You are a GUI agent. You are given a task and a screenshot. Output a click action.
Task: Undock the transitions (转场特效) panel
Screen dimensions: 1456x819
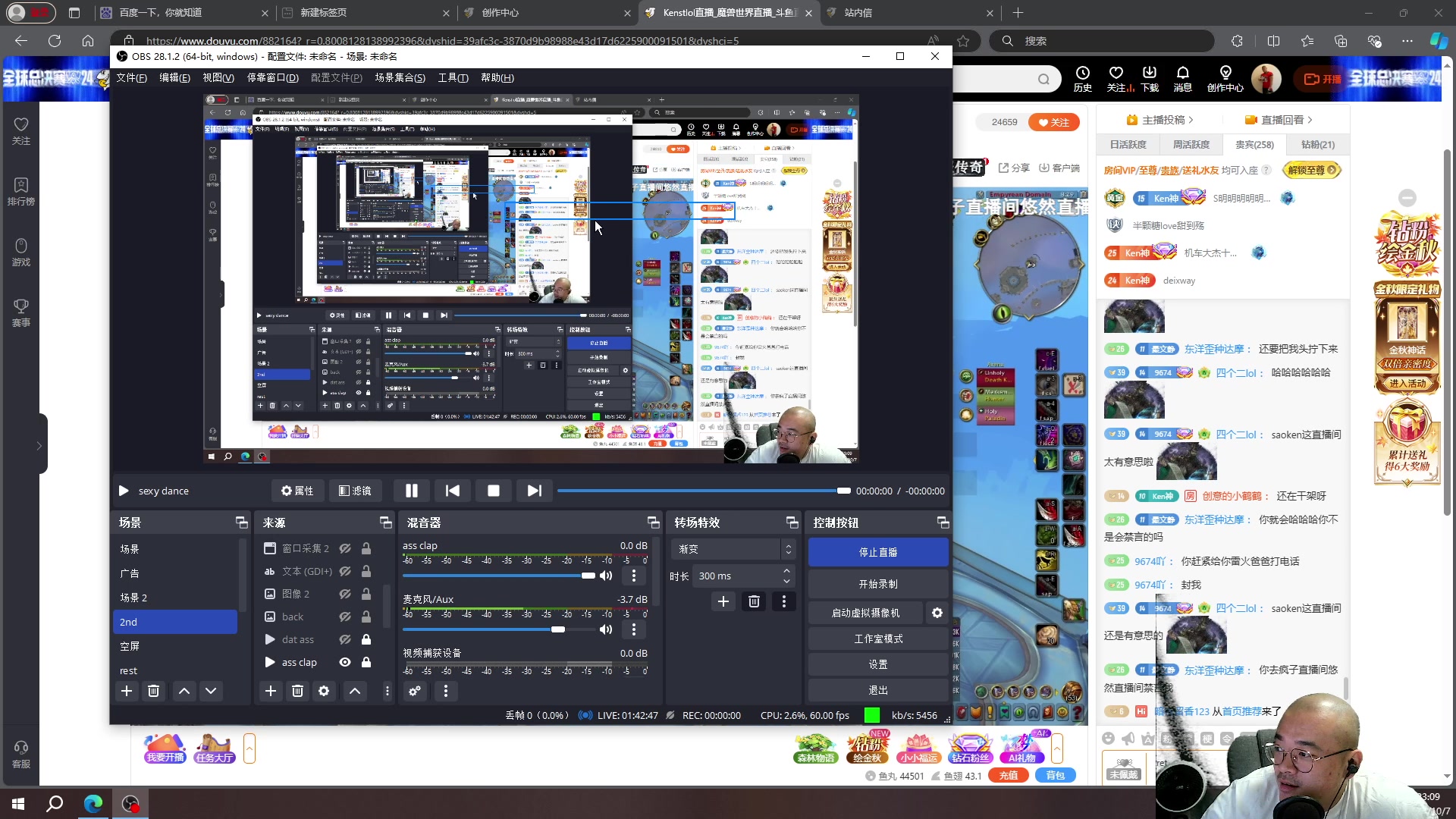792,522
